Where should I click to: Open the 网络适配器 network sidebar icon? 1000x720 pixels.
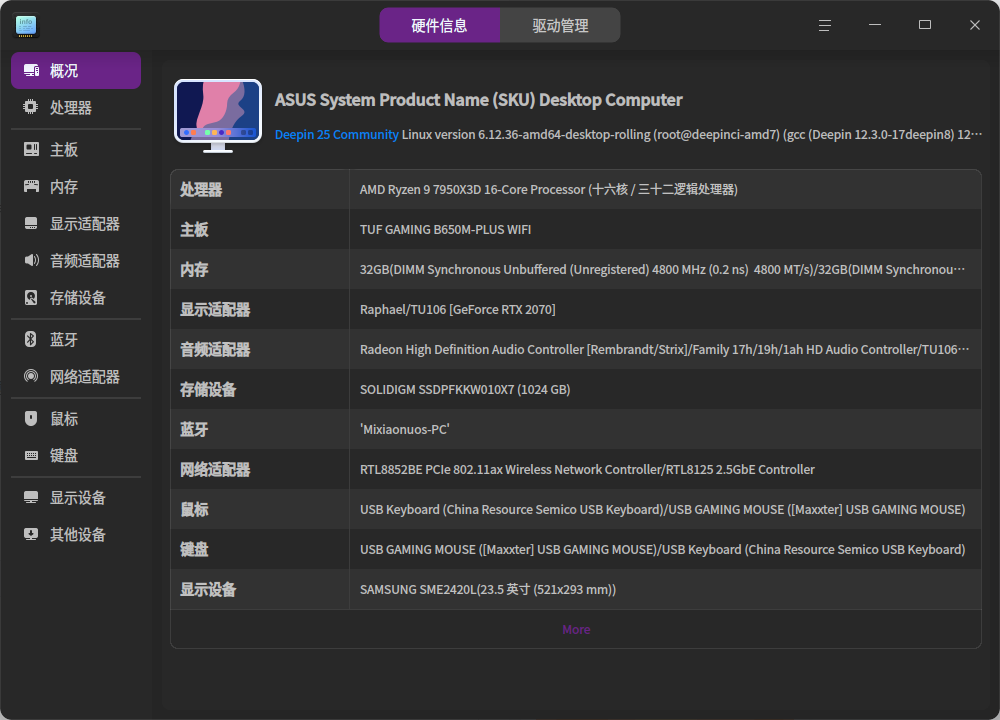pyautogui.click(x=31, y=376)
